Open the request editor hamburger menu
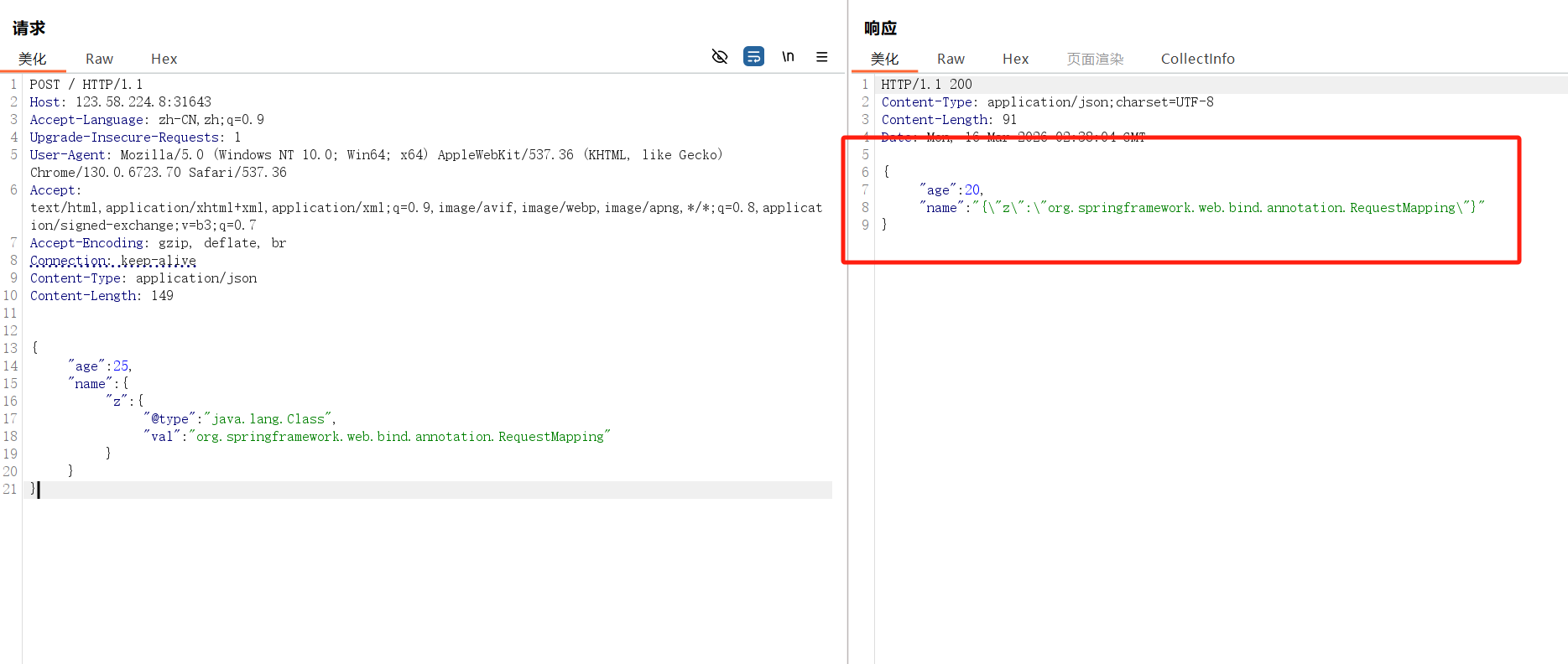This screenshot has height=664, width=1568. click(x=821, y=57)
